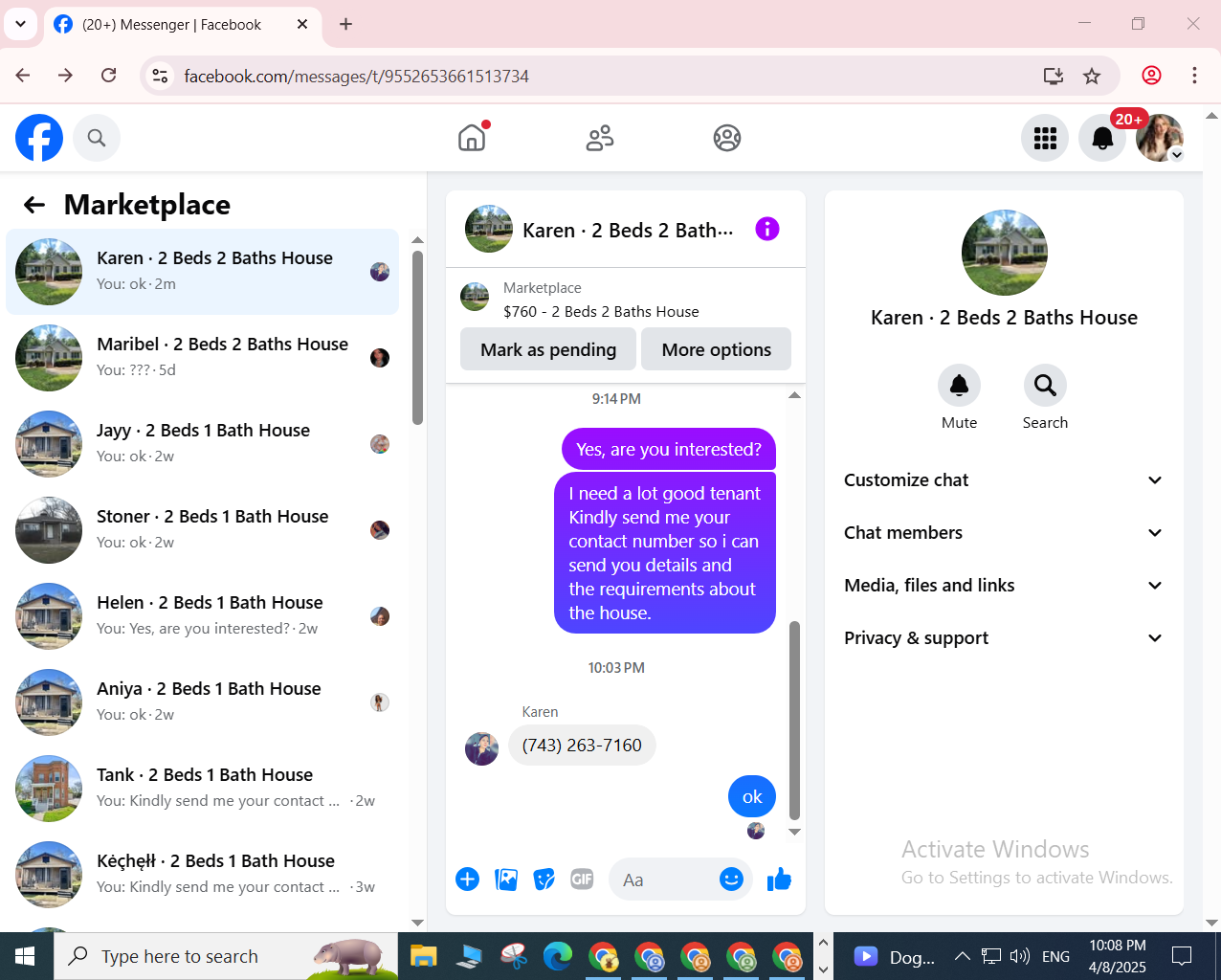The width and height of the screenshot is (1221, 980).
Task: Click the large listing photo in info panel
Action: [x=1004, y=253]
